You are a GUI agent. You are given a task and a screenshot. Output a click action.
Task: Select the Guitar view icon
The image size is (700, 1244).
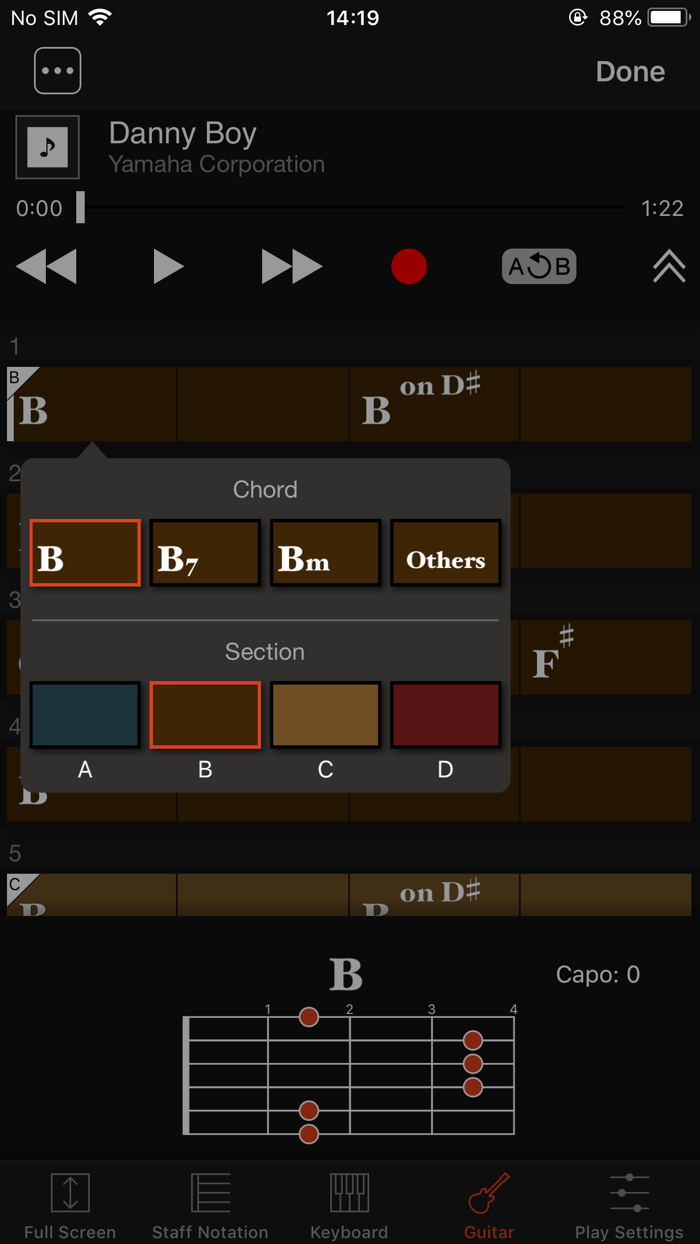click(489, 1200)
